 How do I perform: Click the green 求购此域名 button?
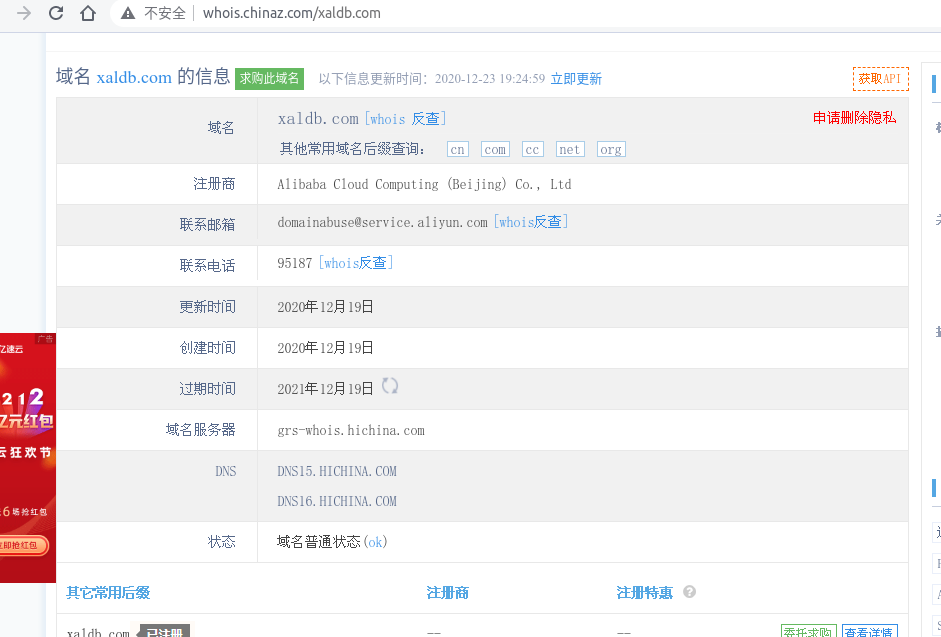(269, 78)
